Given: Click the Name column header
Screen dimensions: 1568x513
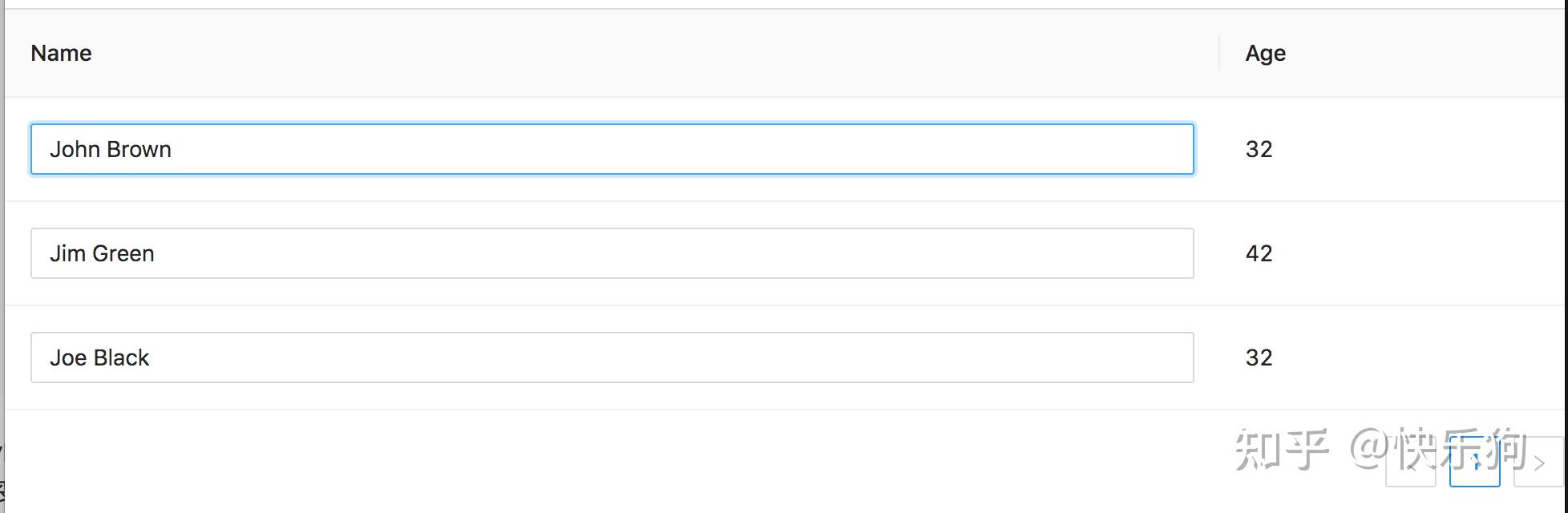Looking at the screenshot, I should 61,53.
